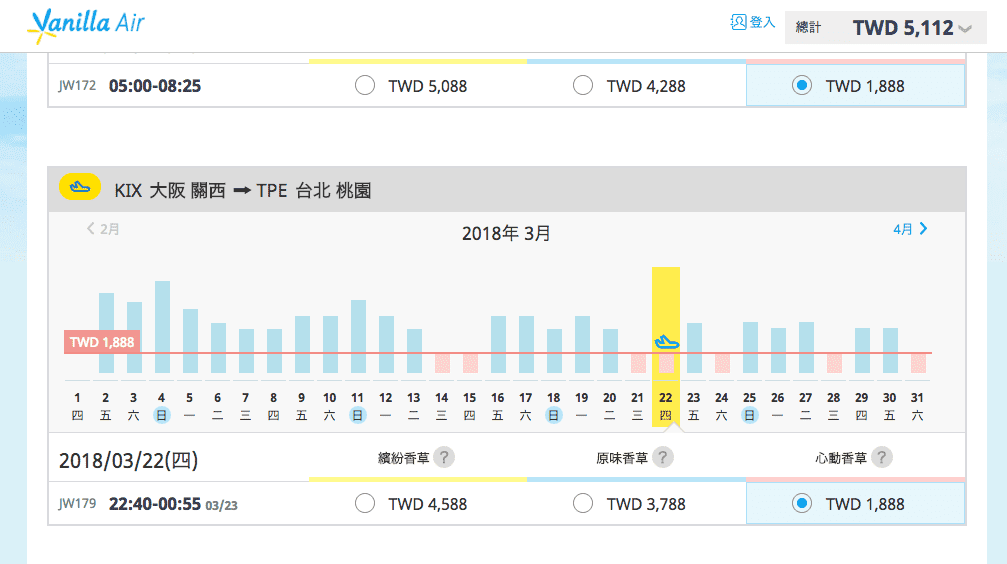This screenshot has height=564, width=1007.
Task: Select March 31 pink low-fare bar
Action: click(x=918, y=363)
